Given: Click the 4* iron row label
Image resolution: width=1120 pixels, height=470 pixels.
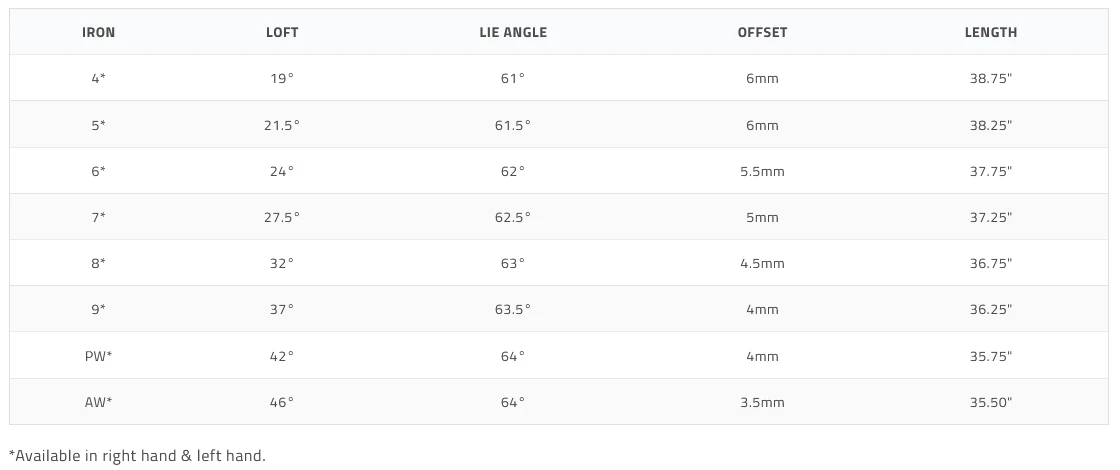Looking at the screenshot, I should pos(98,78).
